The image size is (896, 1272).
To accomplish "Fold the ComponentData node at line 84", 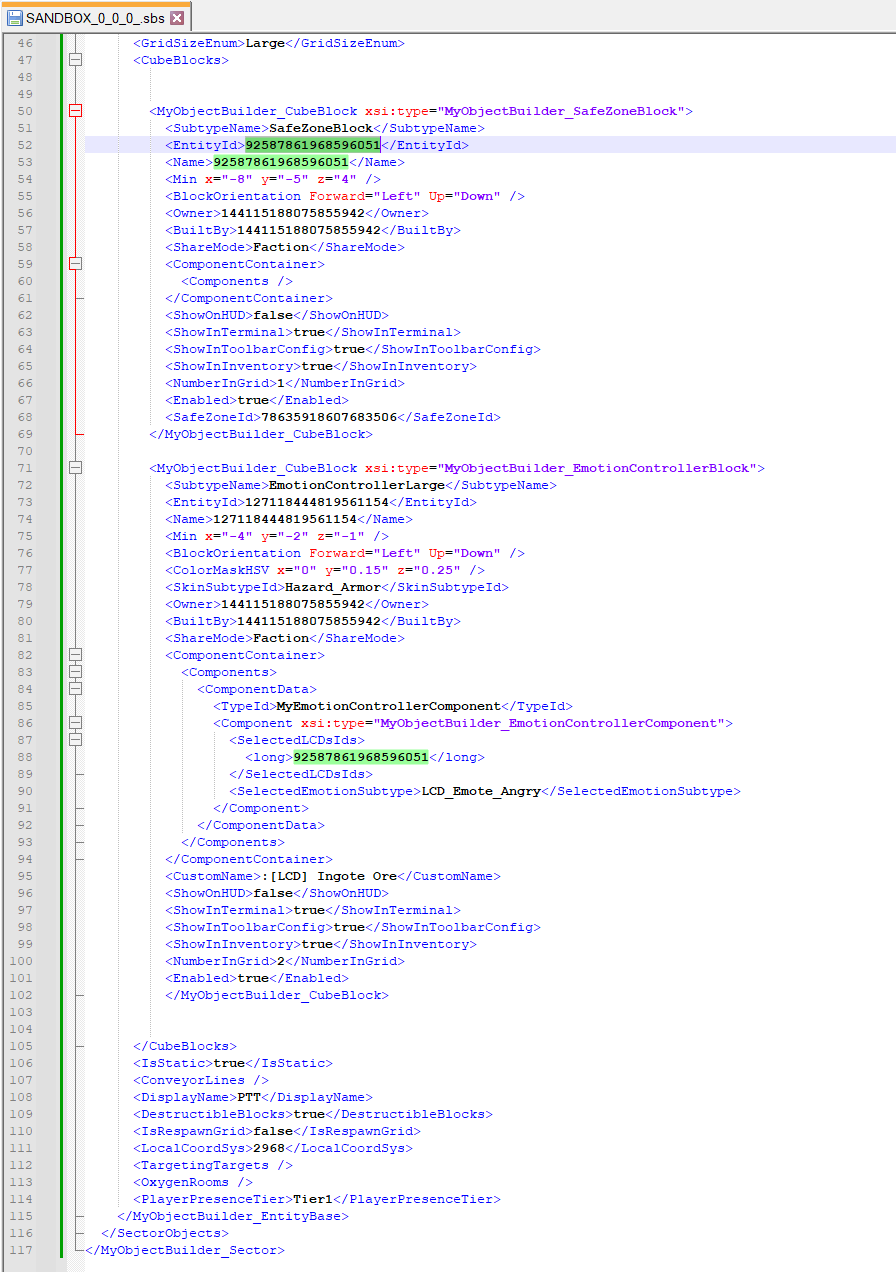I will click(x=75, y=689).
